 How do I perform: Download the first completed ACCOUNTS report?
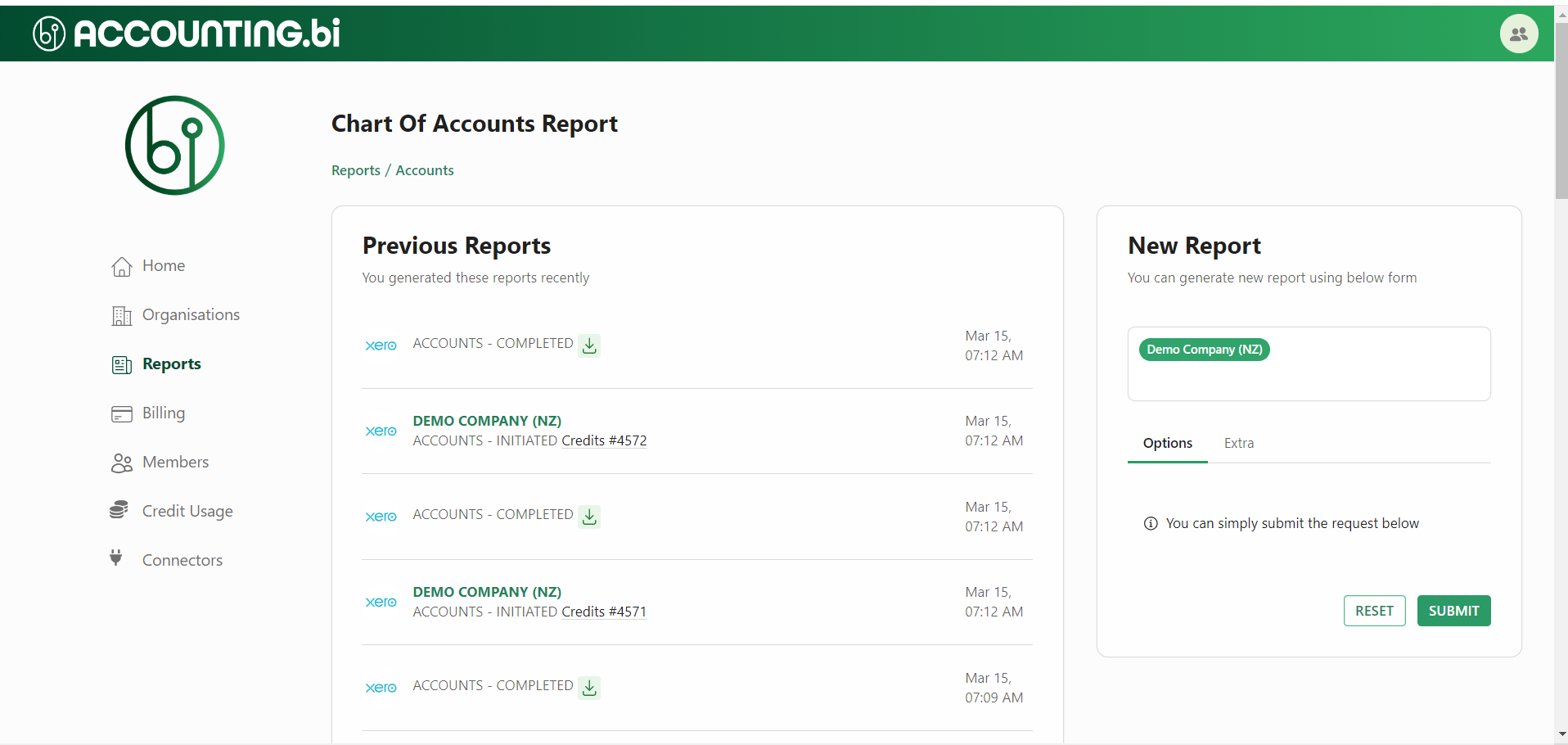[589, 345]
